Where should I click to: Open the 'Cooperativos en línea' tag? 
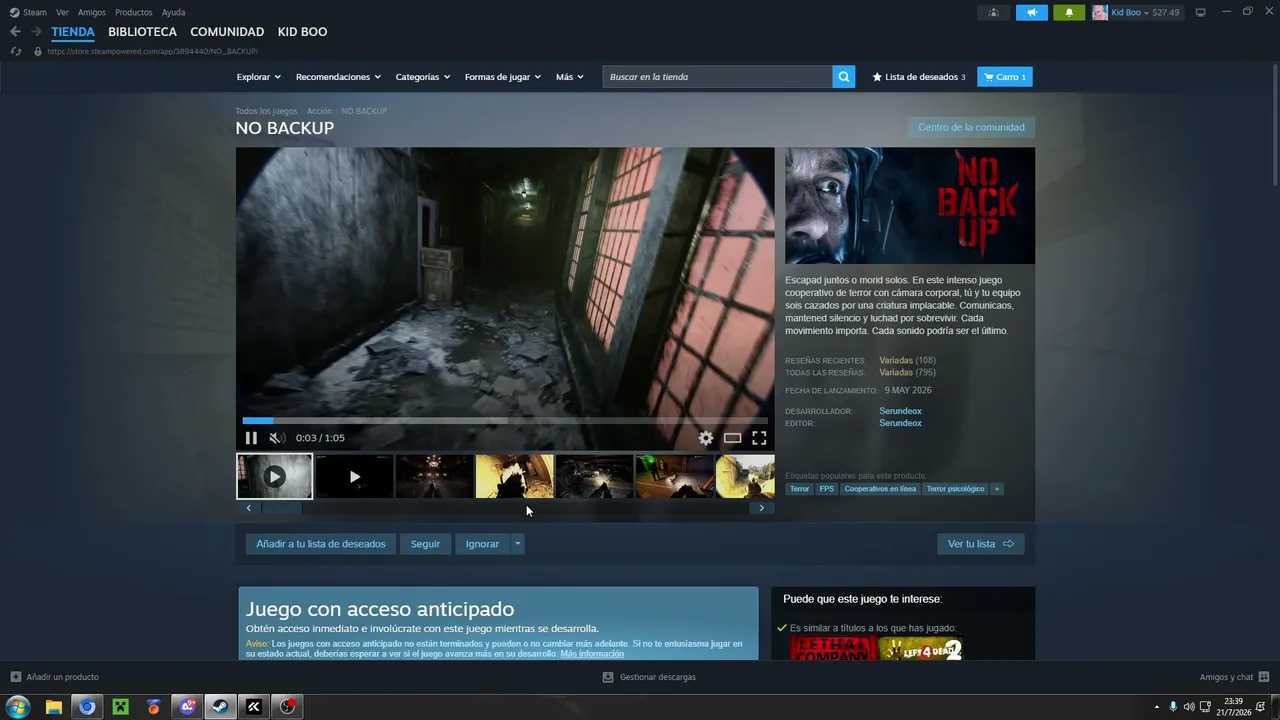point(880,489)
